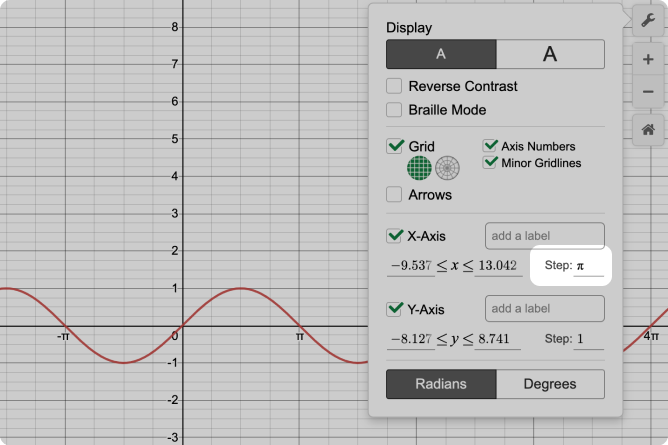The width and height of the screenshot is (668, 445).
Task: Zoom in with the plus button
Action: (x=648, y=60)
